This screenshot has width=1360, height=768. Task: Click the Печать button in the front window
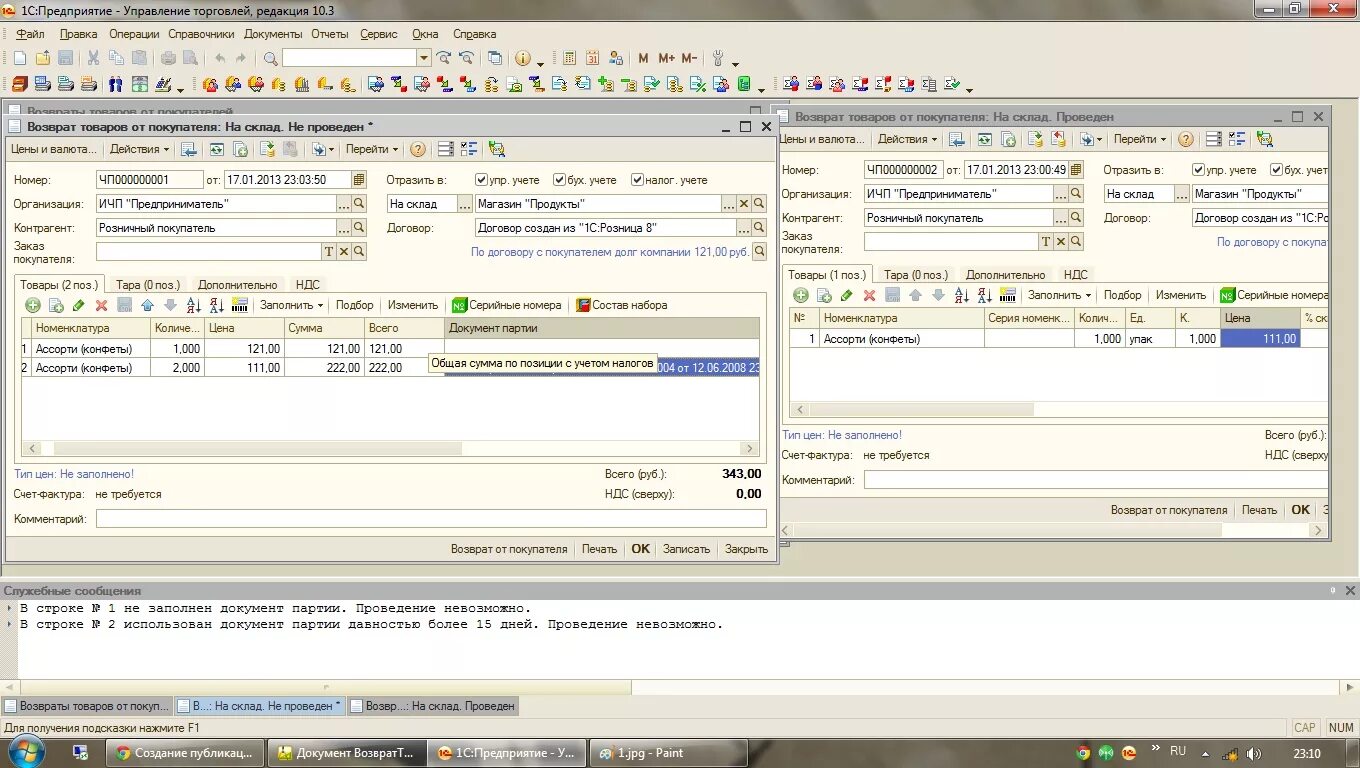(600, 549)
